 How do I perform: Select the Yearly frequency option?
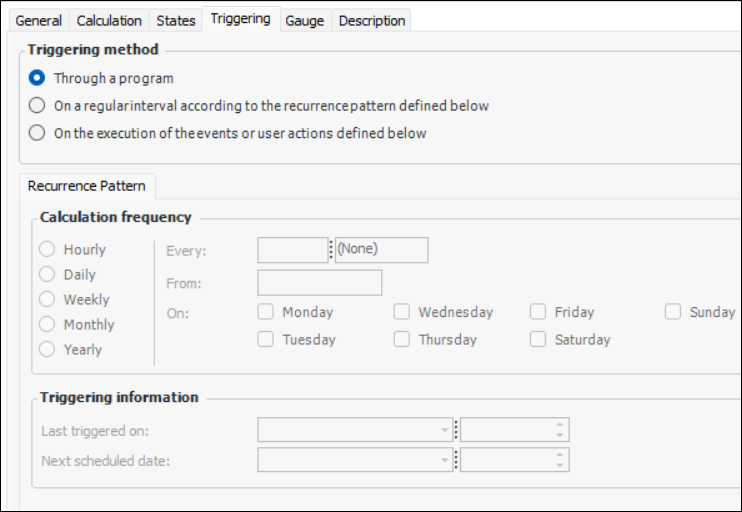[x=47, y=350]
